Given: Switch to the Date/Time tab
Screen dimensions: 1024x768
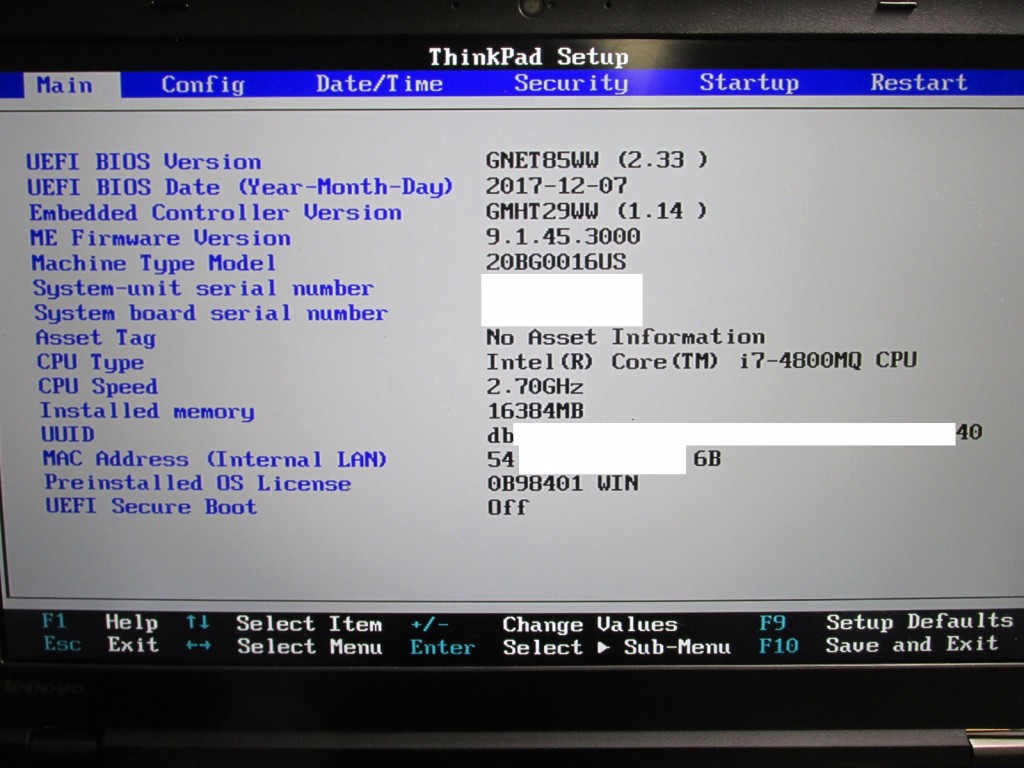Looking at the screenshot, I should pos(379,84).
